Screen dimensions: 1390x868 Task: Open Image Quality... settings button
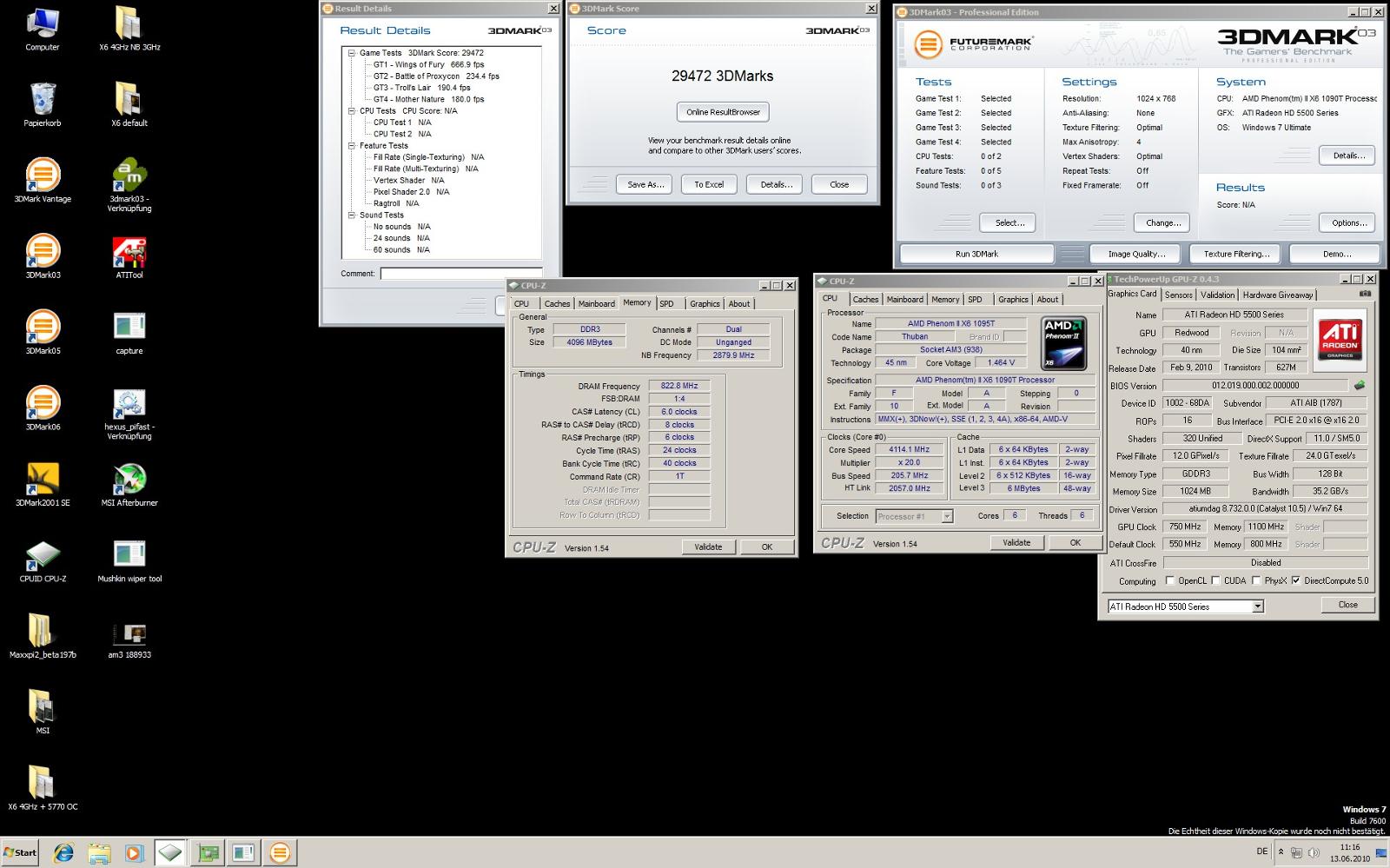click(x=1136, y=254)
